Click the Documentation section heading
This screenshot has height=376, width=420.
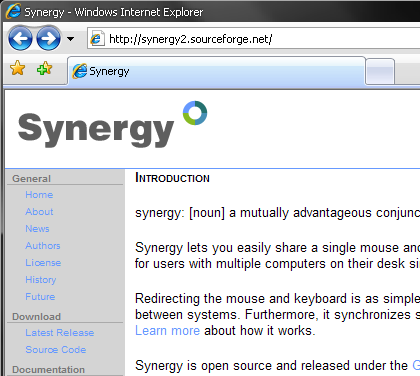coord(48,370)
